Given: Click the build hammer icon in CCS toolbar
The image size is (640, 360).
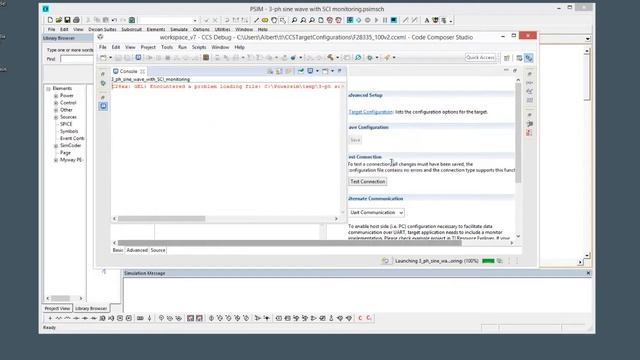Looking at the screenshot, I should pos(331,58).
